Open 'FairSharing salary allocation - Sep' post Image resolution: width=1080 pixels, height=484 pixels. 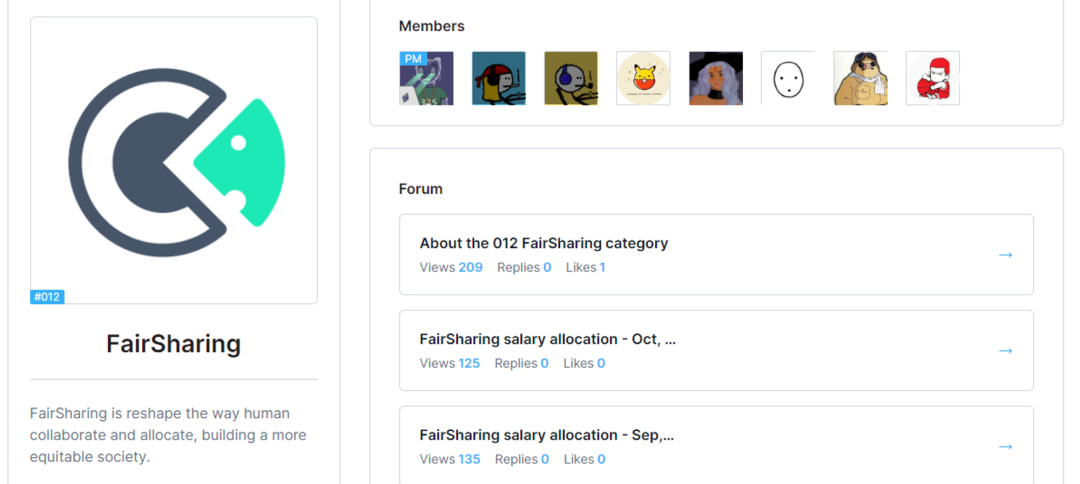click(546, 435)
